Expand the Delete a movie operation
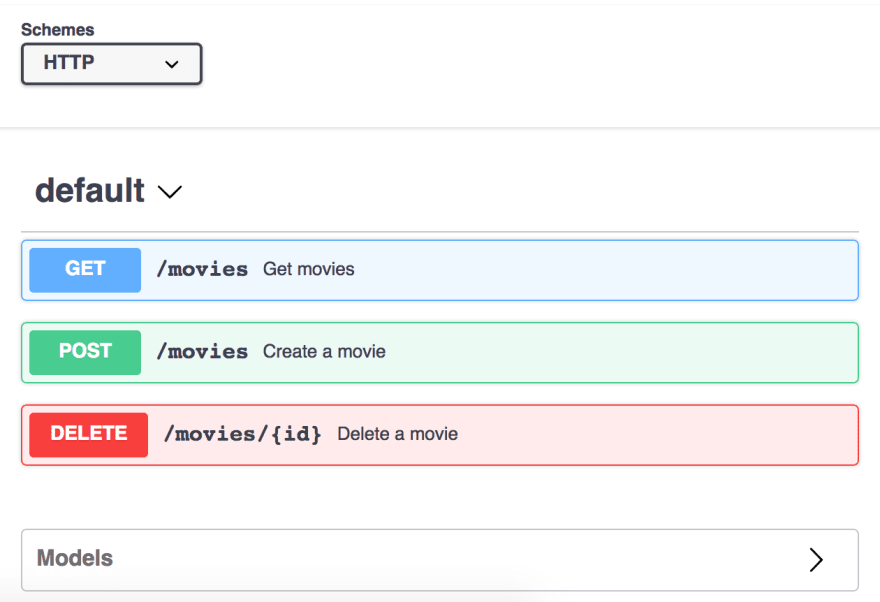Image resolution: width=880 pixels, height=602 pixels. (440, 435)
